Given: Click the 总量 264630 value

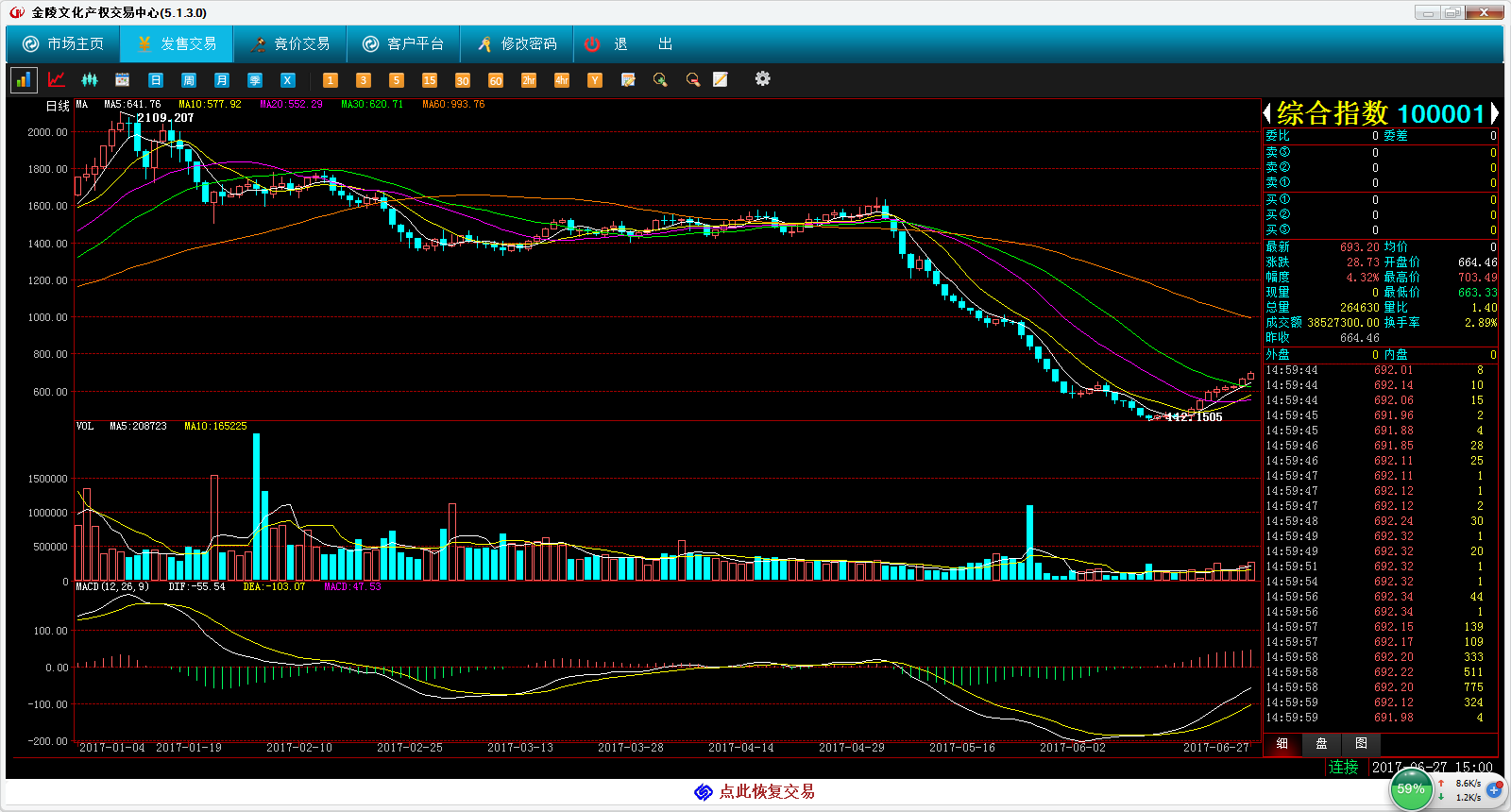Looking at the screenshot, I should [x=1360, y=308].
